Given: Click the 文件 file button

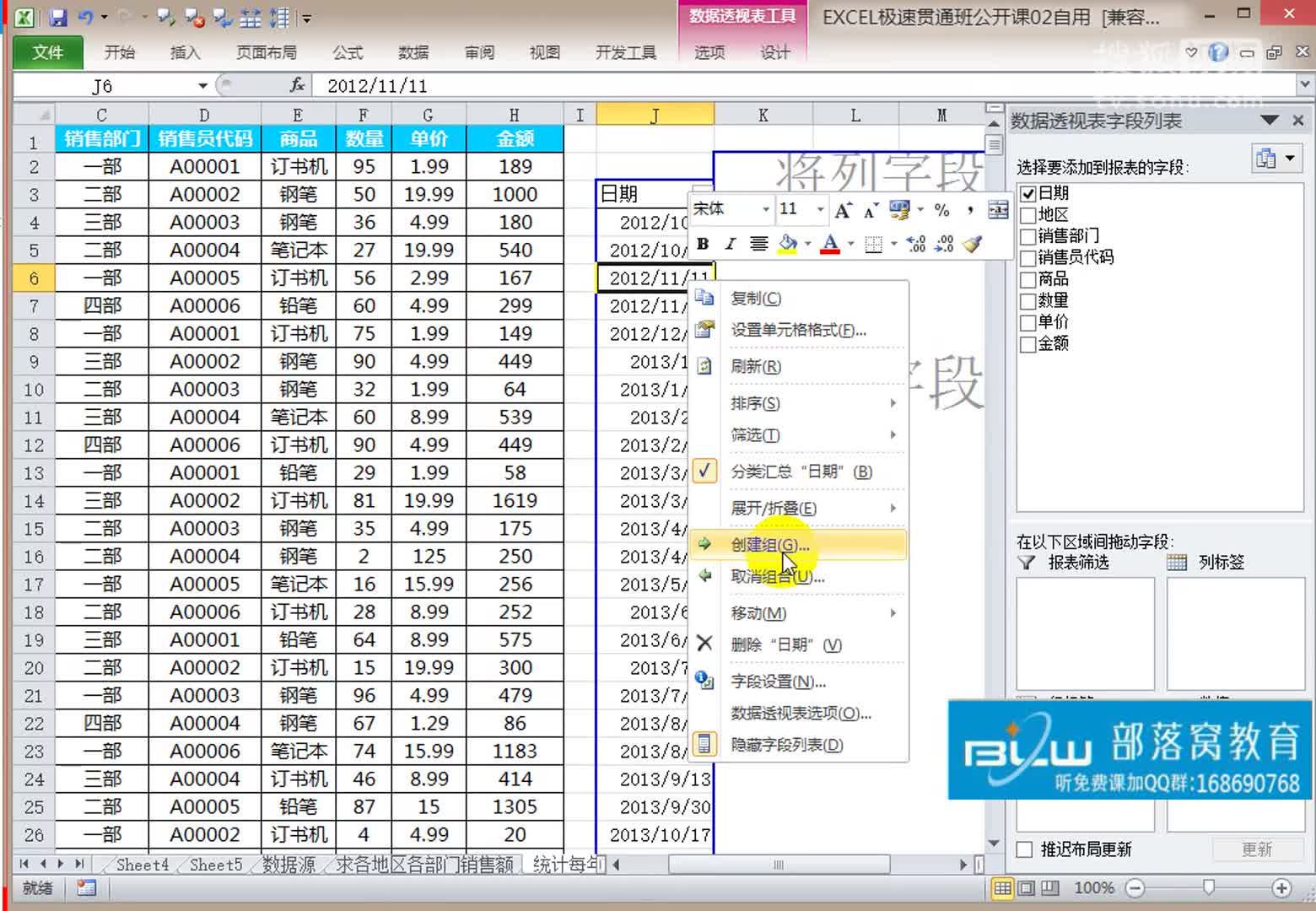Looking at the screenshot, I should coord(48,52).
